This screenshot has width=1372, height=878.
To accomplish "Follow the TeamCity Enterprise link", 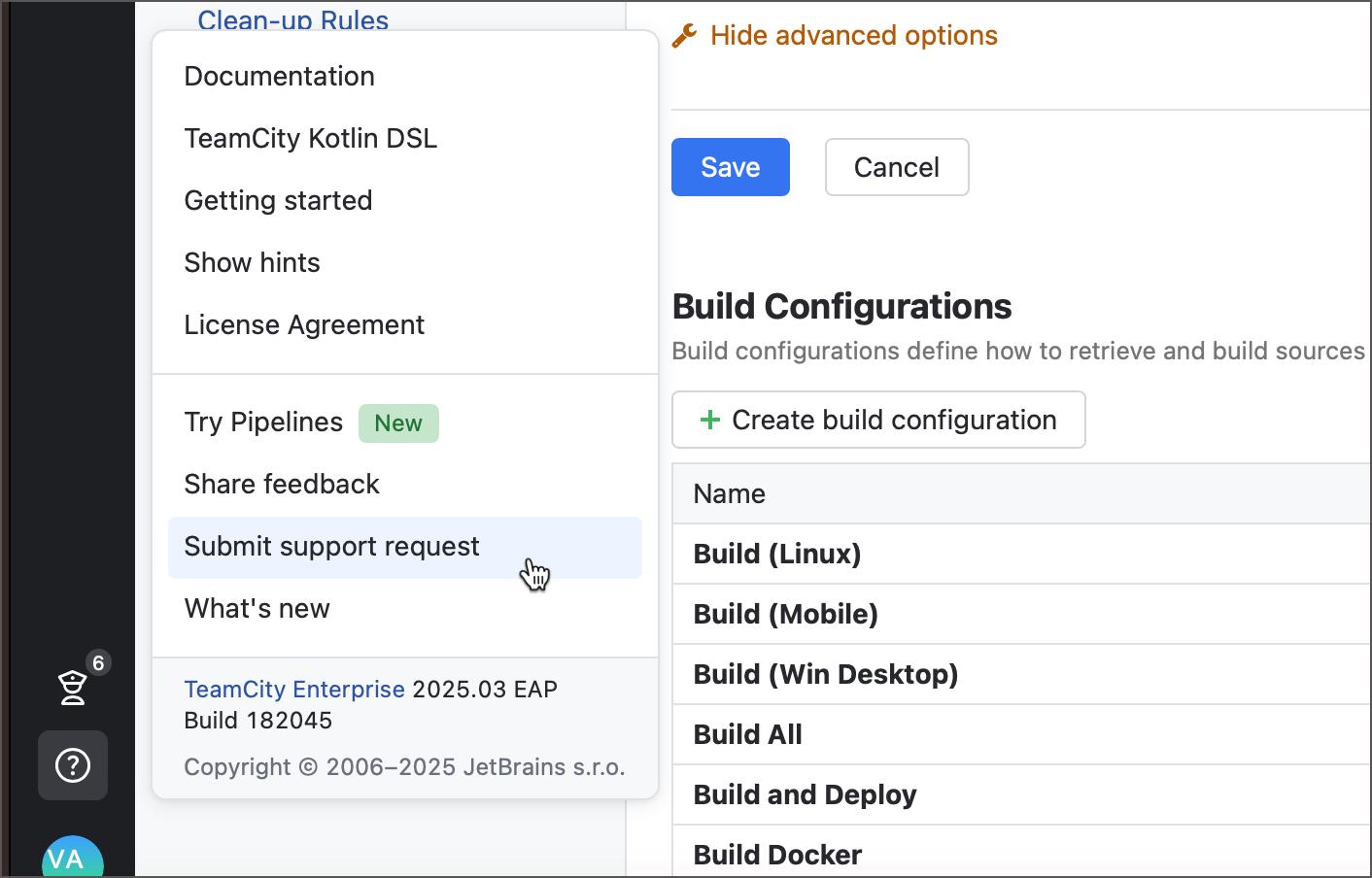I will tap(294, 690).
